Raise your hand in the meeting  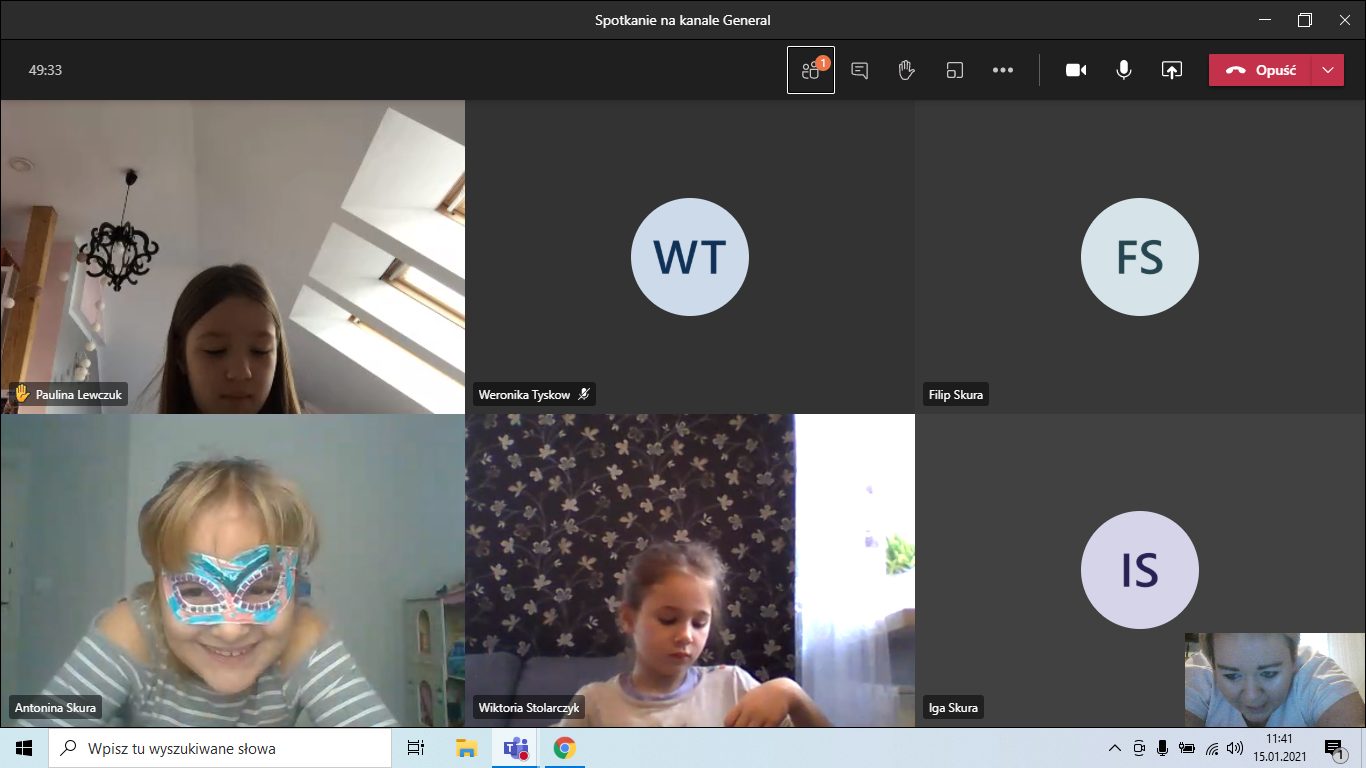click(907, 70)
